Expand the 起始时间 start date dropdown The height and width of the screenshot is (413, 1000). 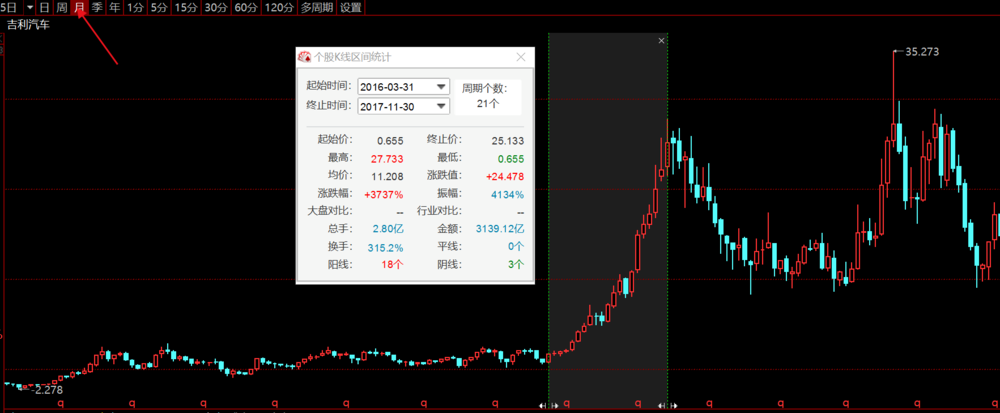pyautogui.click(x=441, y=87)
